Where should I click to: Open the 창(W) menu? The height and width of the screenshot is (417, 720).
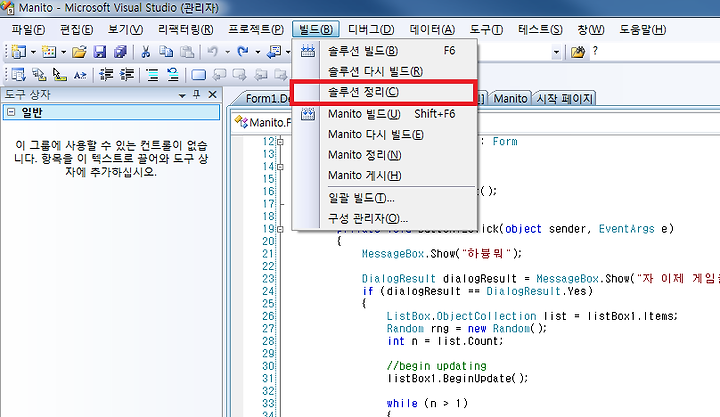pos(591,30)
